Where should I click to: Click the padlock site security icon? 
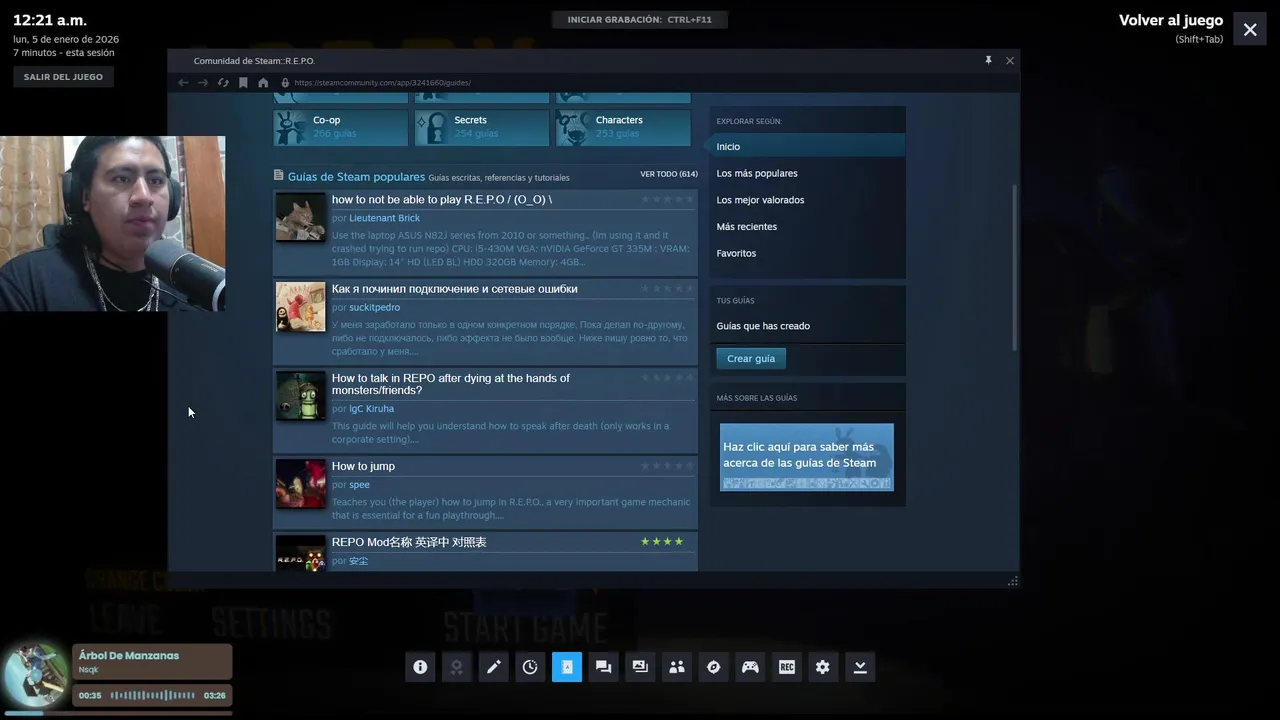(x=285, y=83)
